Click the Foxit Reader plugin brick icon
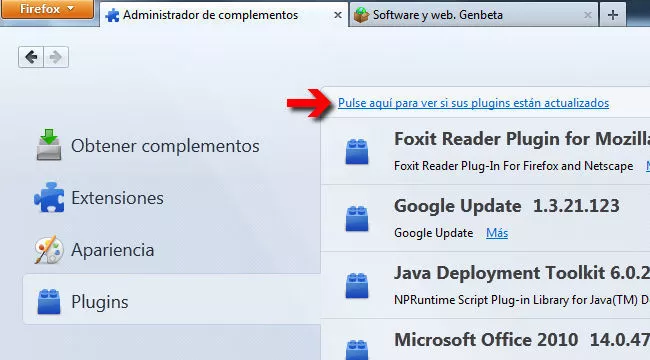 [x=357, y=152]
